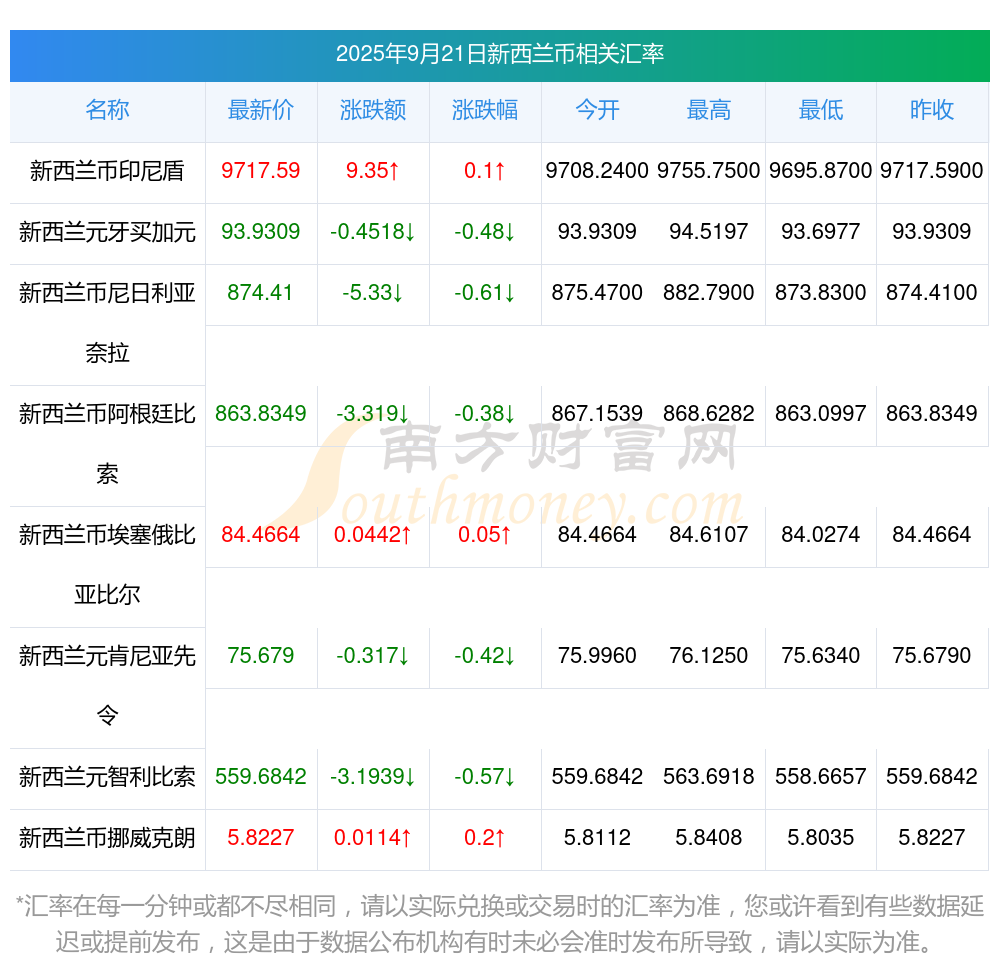Click the table title 2025年9月21日新西兰币相关汇率

pyautogui.click(x=499, y=54)
